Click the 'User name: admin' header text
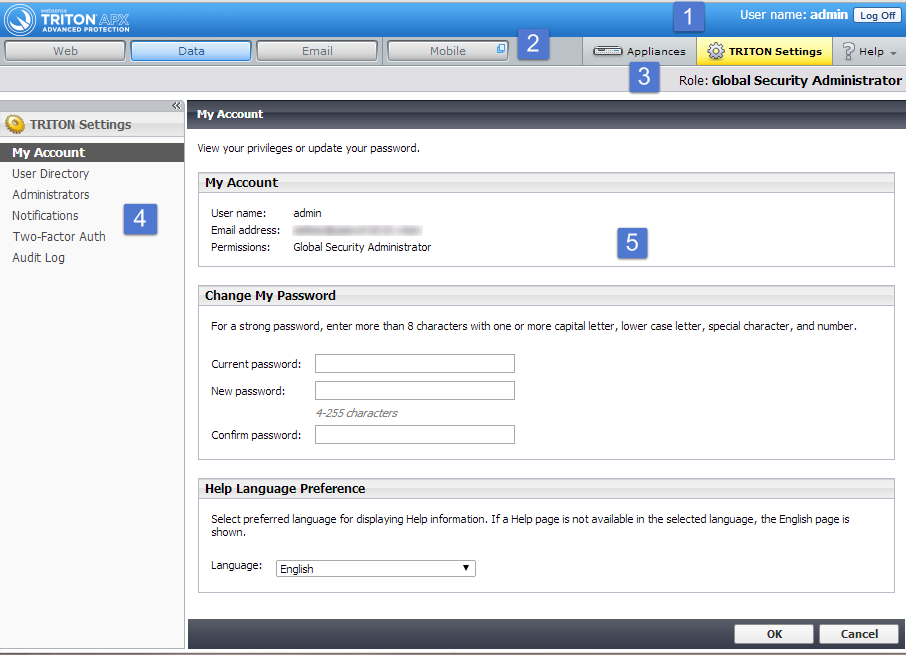 click(x=794, y=15)
